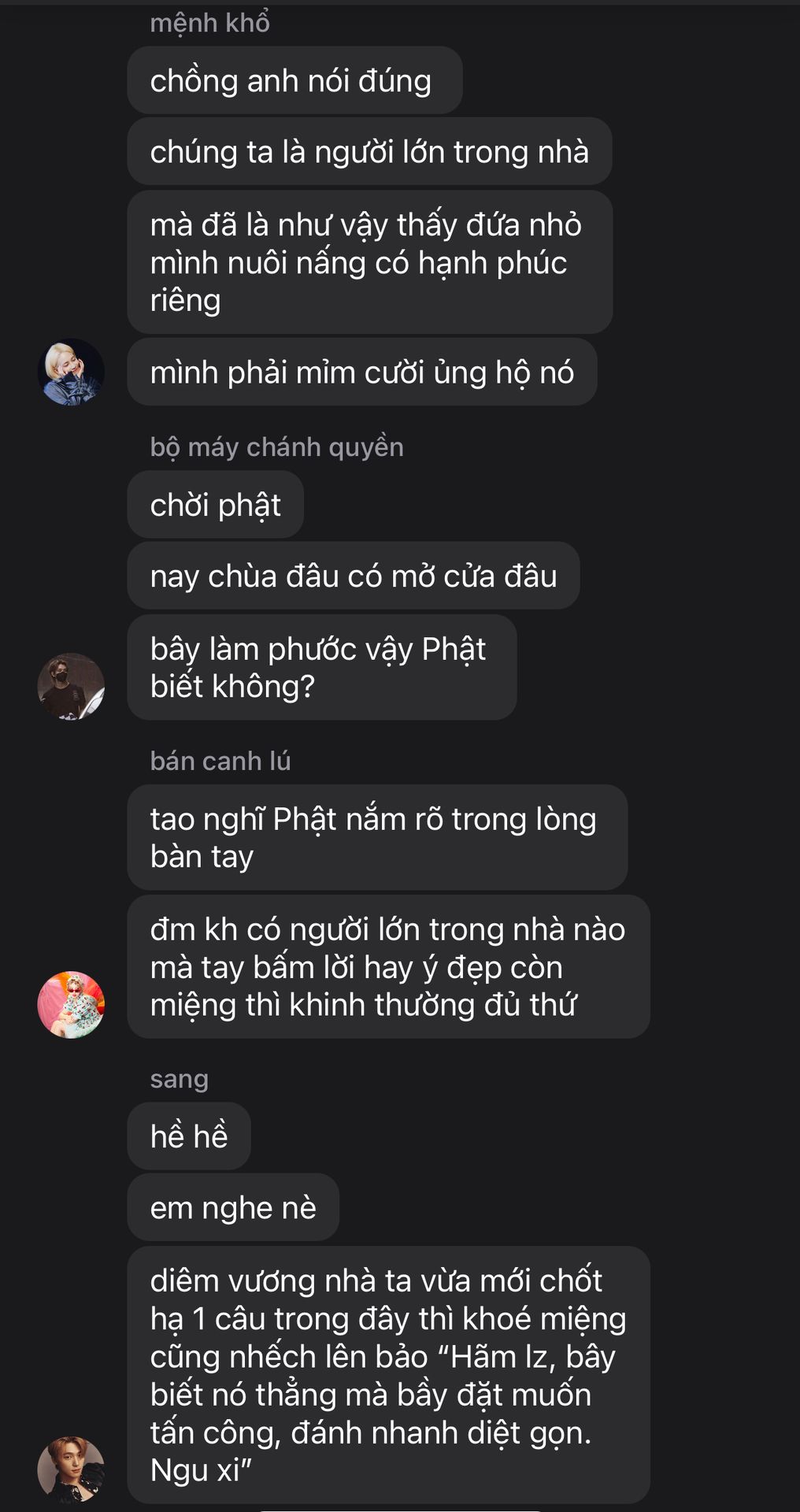Tap message "mình phải mỉm cười ủng hộ nó"
This screenshot has height=1512, width=800.
pos(362,372)
